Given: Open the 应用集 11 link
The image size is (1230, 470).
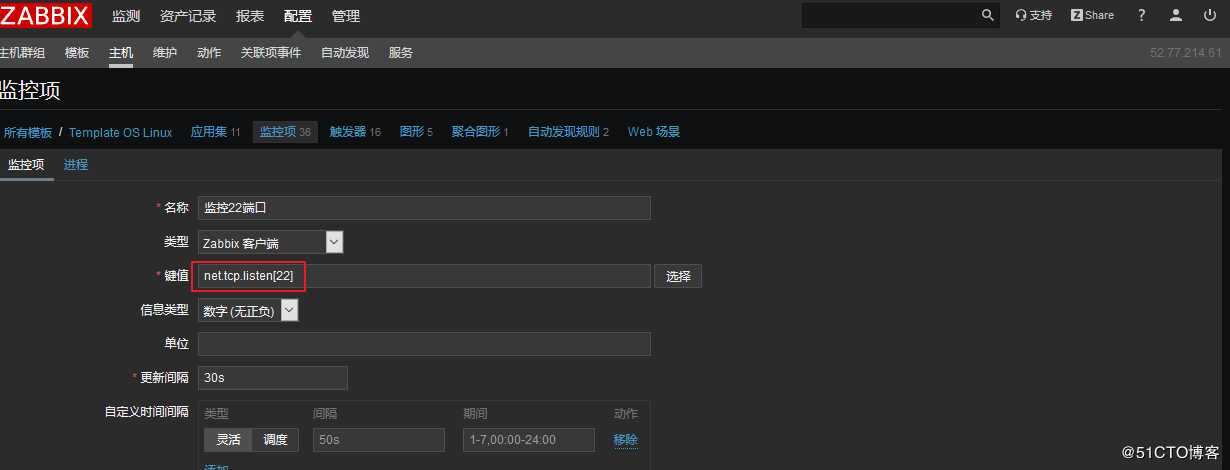Looking at the screenshot, I should tap(215, 132).
